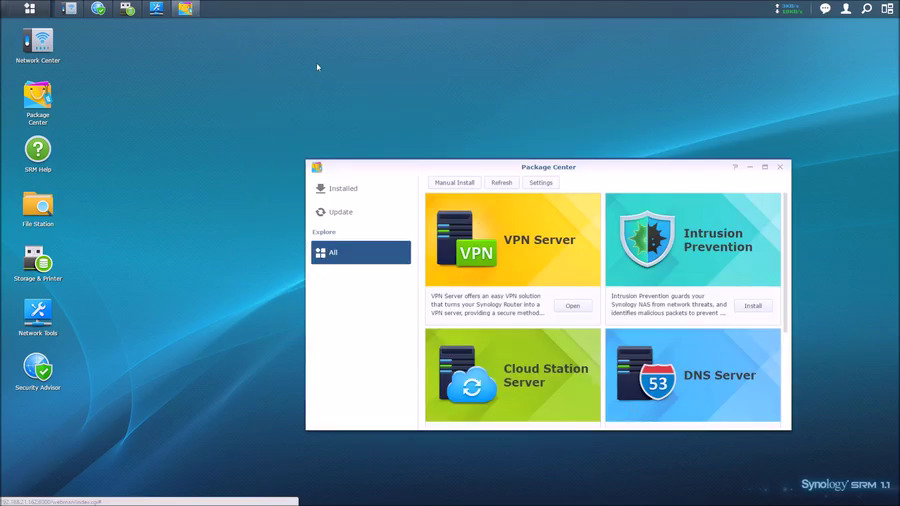This screenshot has width=900, height=506.
Task: Click the search magnifier in the taskbar
Action: click(867, 9)
